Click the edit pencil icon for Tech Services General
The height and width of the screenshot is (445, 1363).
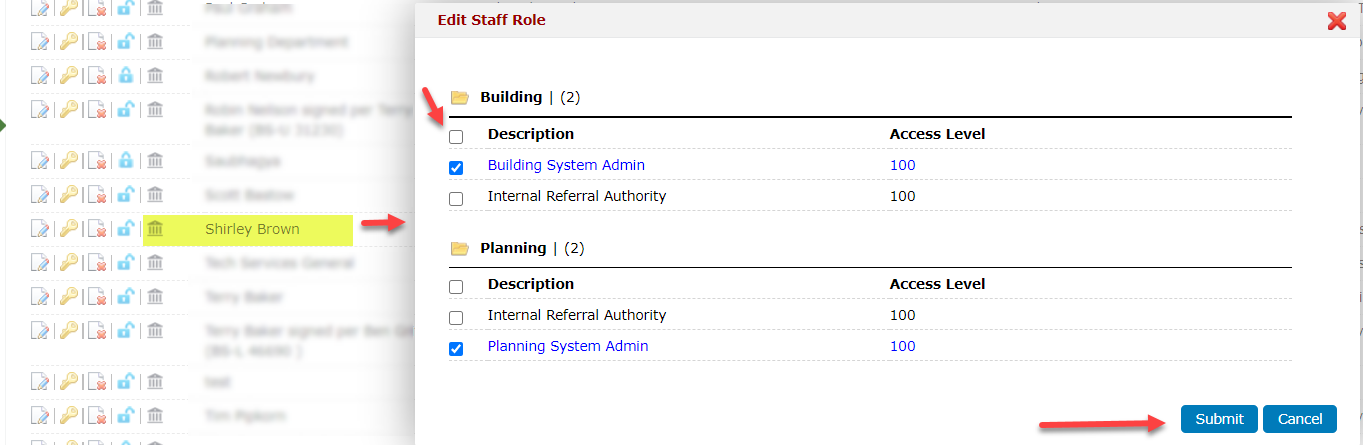(40, 263)
